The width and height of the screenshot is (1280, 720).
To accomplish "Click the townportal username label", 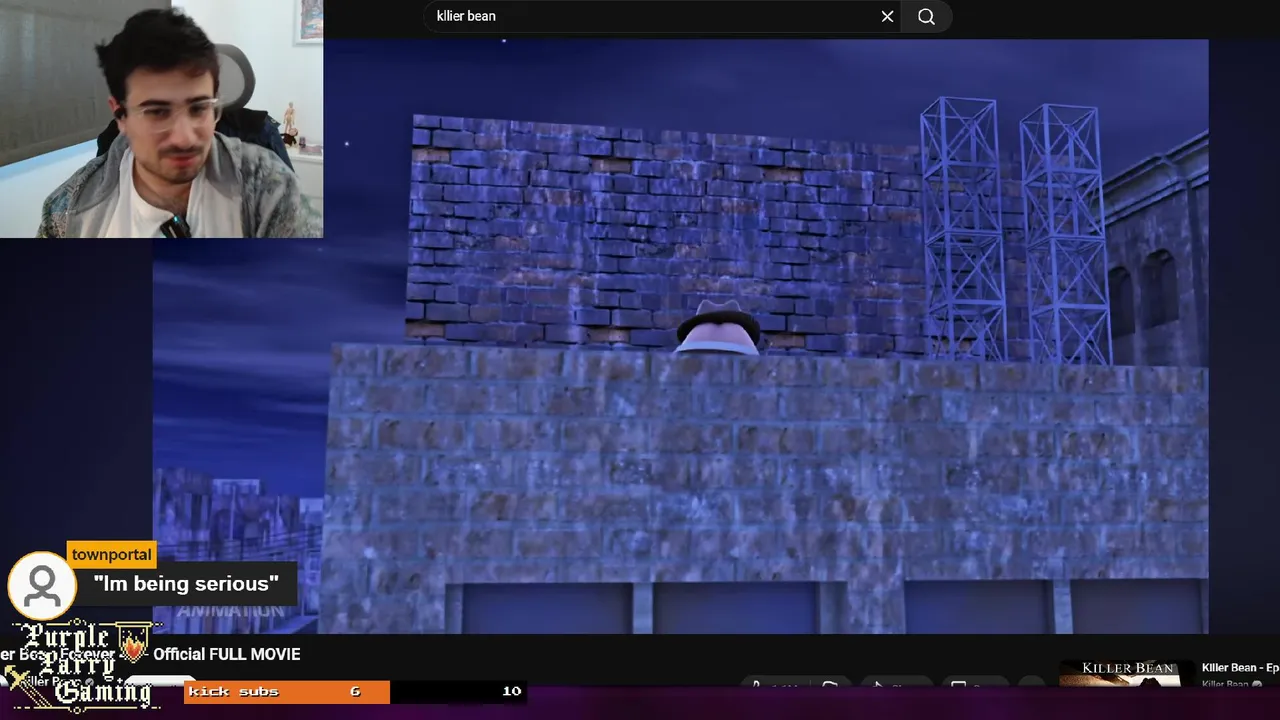I will [x=112, y=555].
